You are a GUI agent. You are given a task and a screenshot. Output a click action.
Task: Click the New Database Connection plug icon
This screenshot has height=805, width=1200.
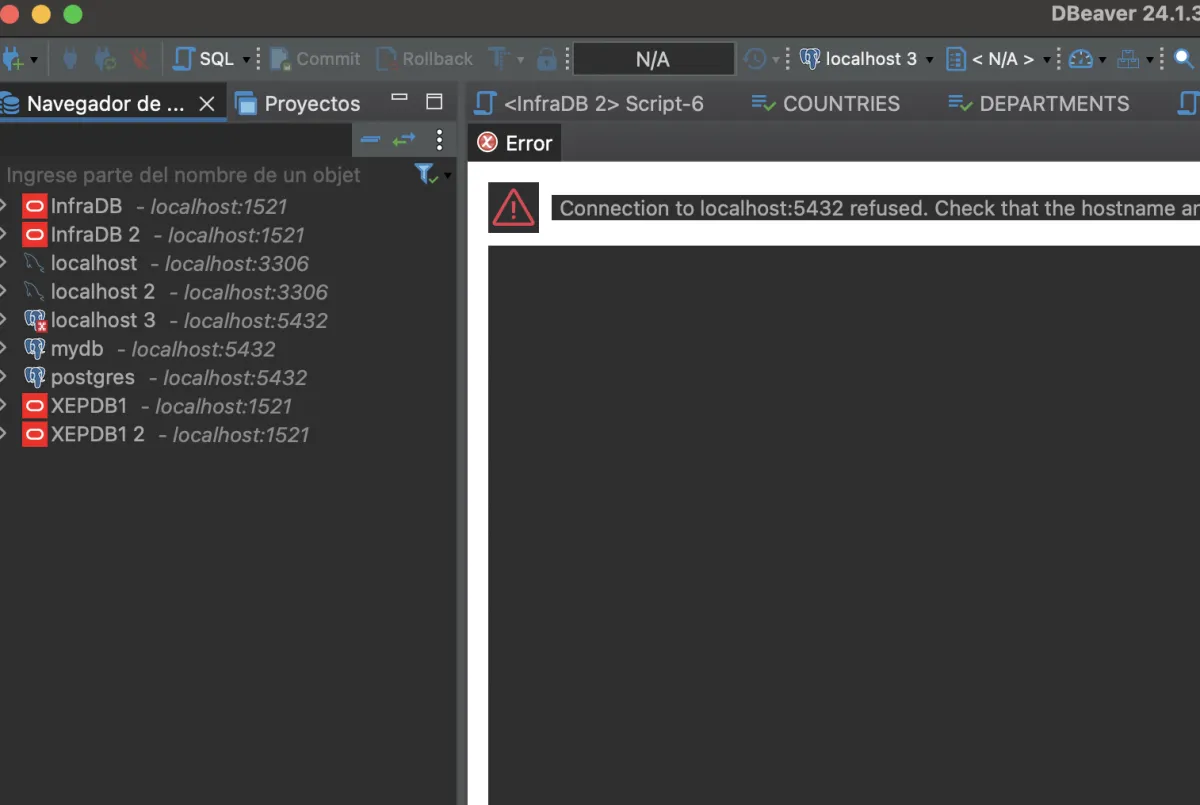coord(14,59)
